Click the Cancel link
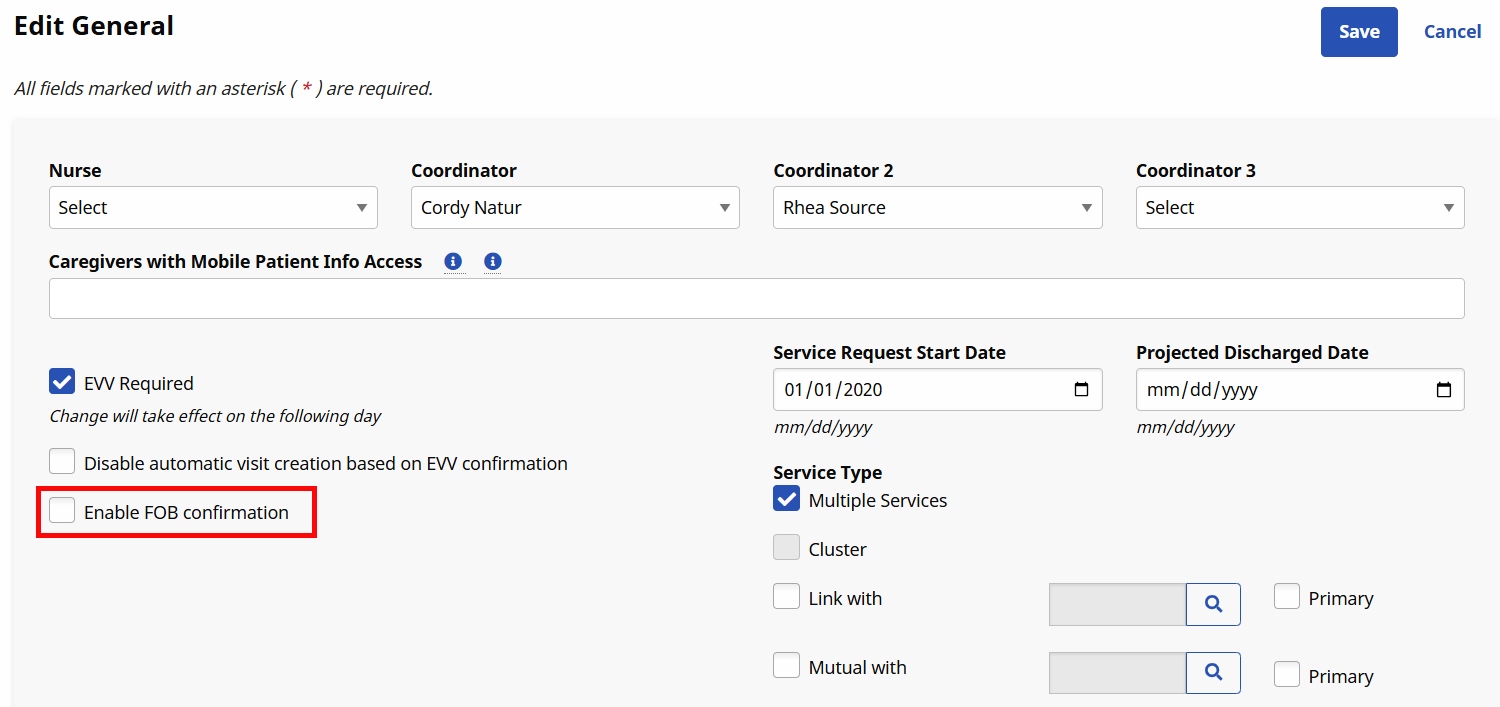Image resolution: width=1500 pixels, height=707 pixels. [x=1452, y=31]
